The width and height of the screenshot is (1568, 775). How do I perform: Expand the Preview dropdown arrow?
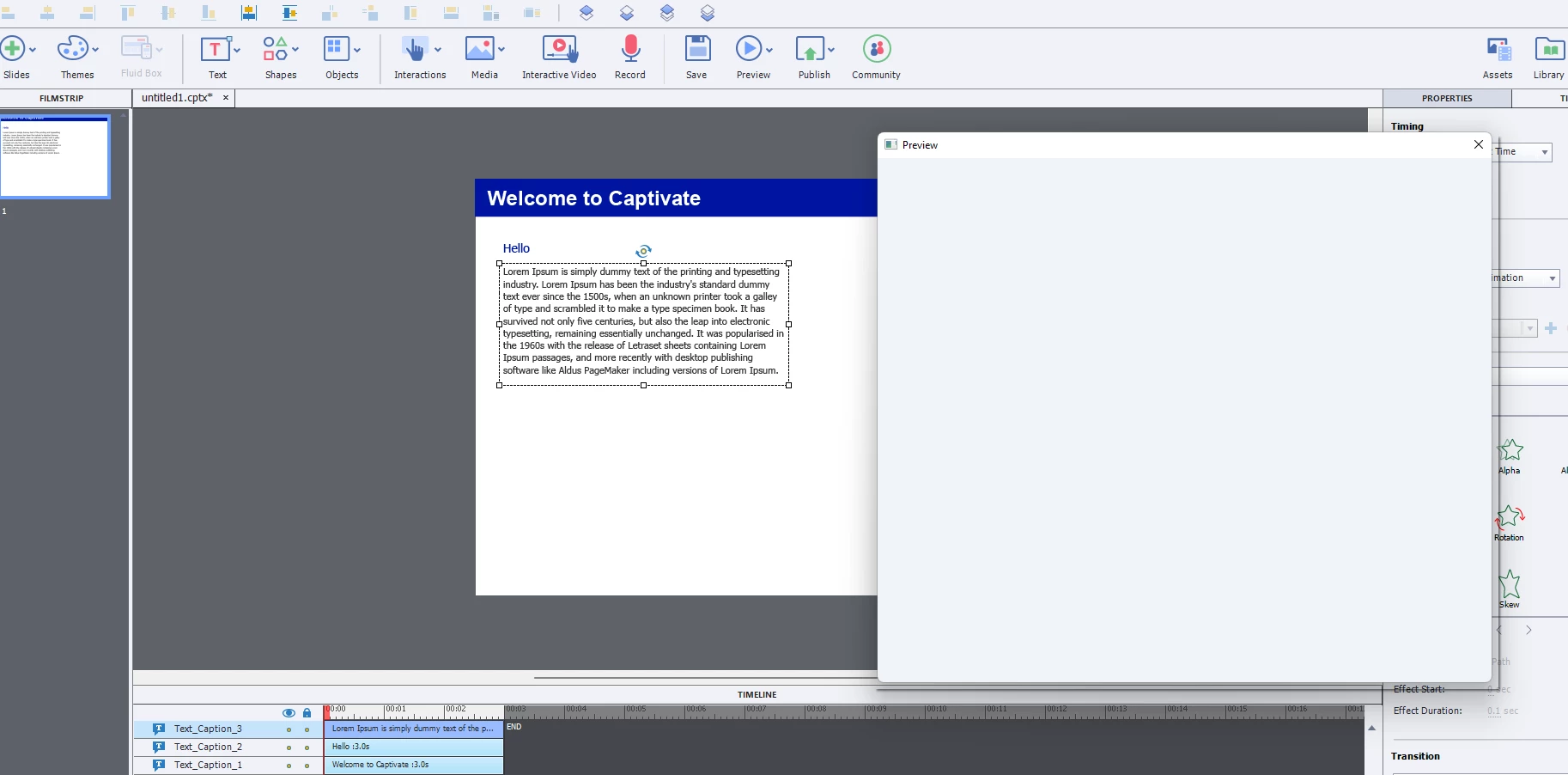pos(769,50)
